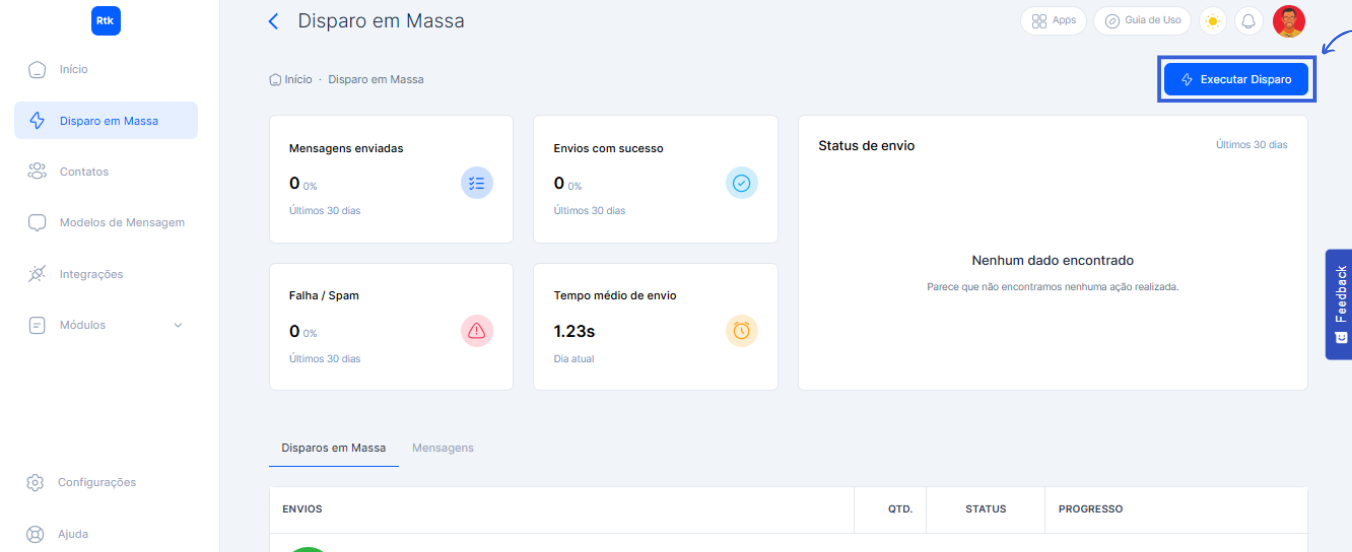Open the notifications bell icon
The width and height of the screenshot is (1352, 552).
click(1248, 21)
